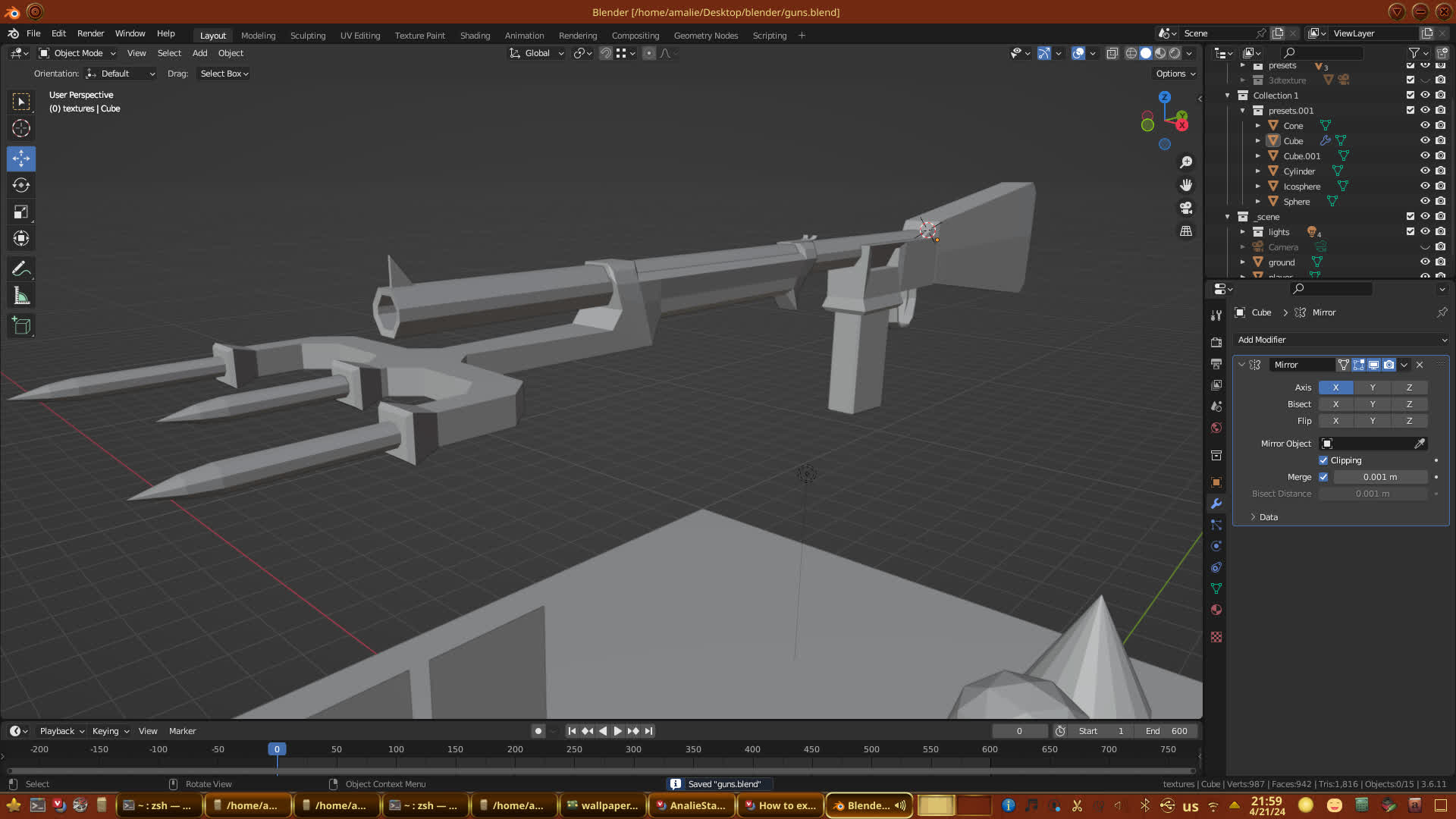Open the Material properties tab icon

[1216, 610]
